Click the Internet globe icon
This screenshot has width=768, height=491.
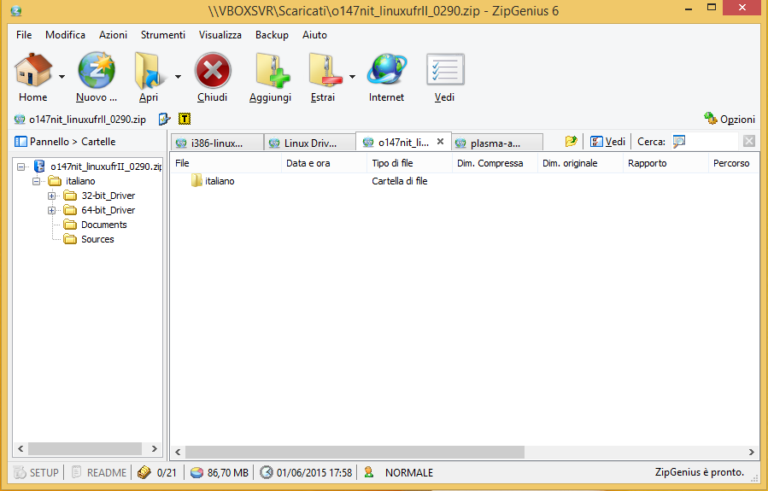point(386,72)
